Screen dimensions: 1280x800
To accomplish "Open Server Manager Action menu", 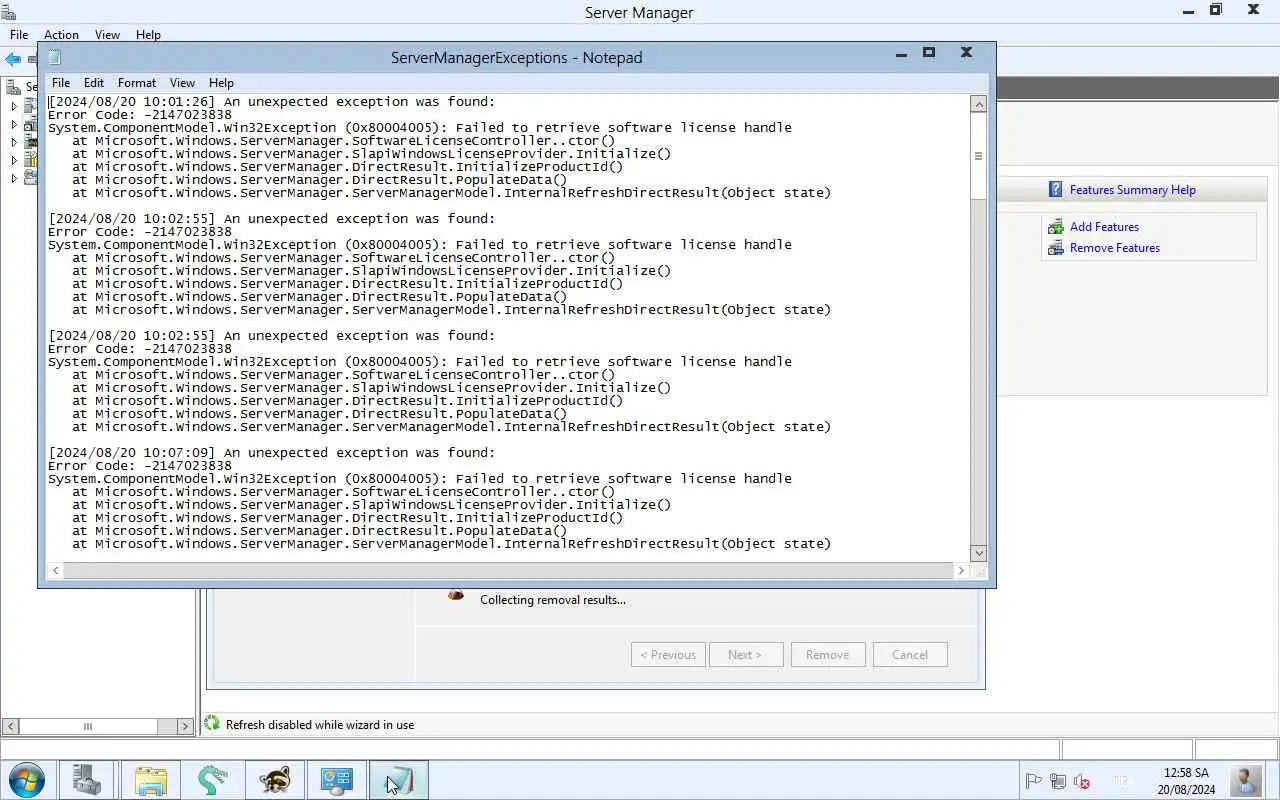I will [61, 35].
